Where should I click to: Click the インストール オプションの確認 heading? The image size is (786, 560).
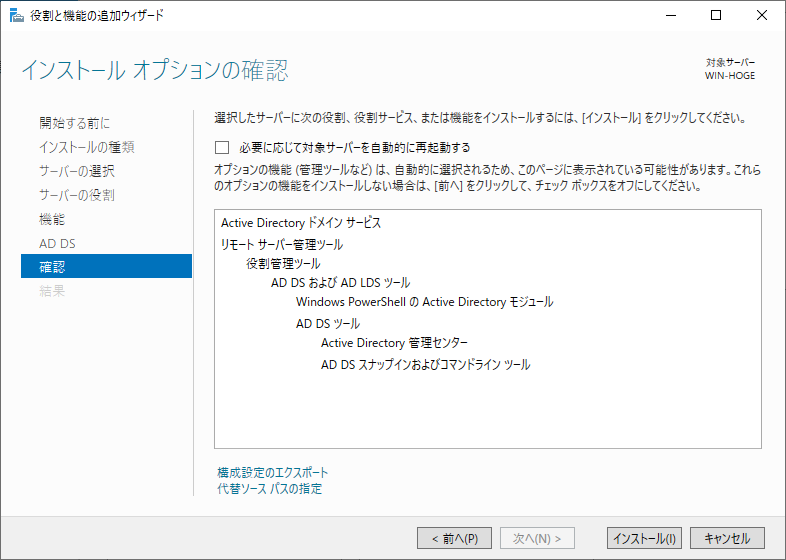pyautogui.click(x=155, y=70)
